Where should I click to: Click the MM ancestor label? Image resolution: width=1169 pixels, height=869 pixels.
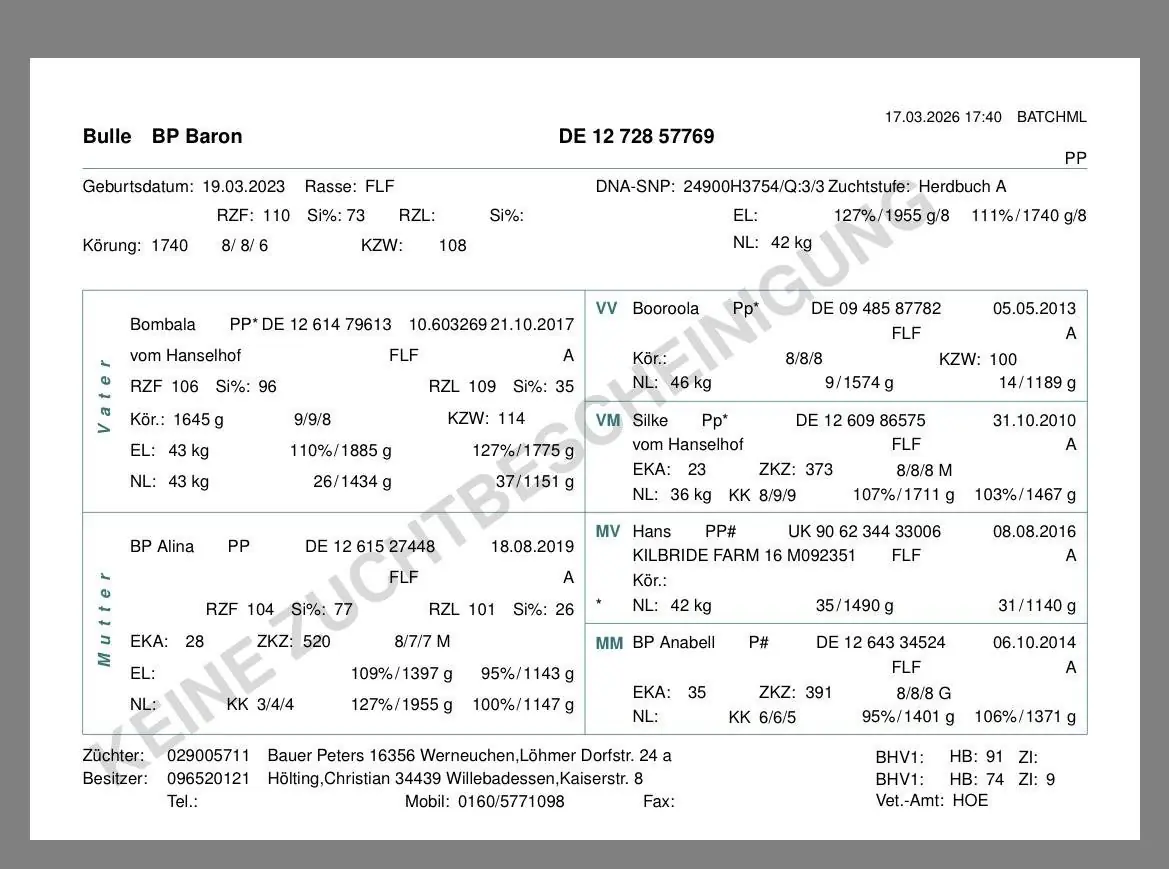[x=609, y=643]
